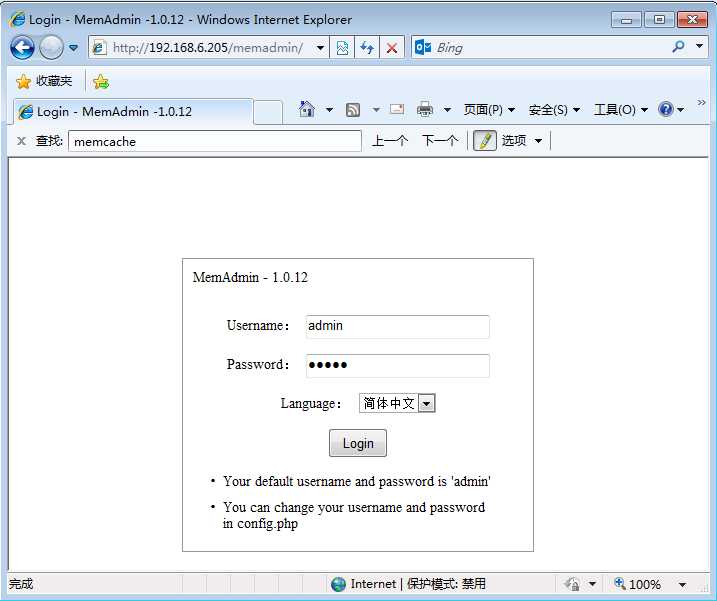The height and width of the screenshot is (601, 717).
Task: Find next match with 下一个
Action: point(440,140)
